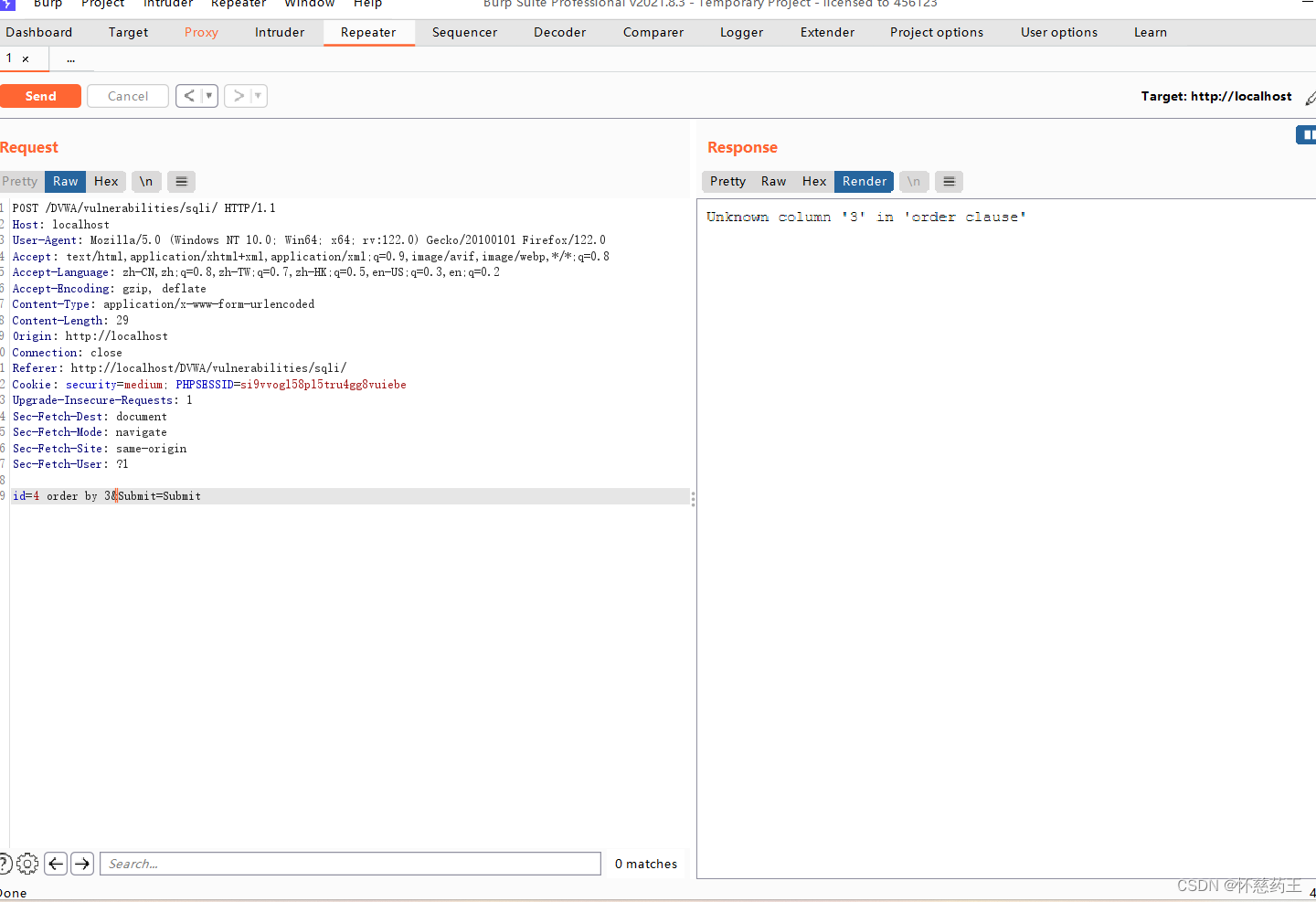This screenshot has height=902, width=1316.
Task: Add a new repeater tab with ellipsis
Action: pyautogui.click(x=70, y=58)
